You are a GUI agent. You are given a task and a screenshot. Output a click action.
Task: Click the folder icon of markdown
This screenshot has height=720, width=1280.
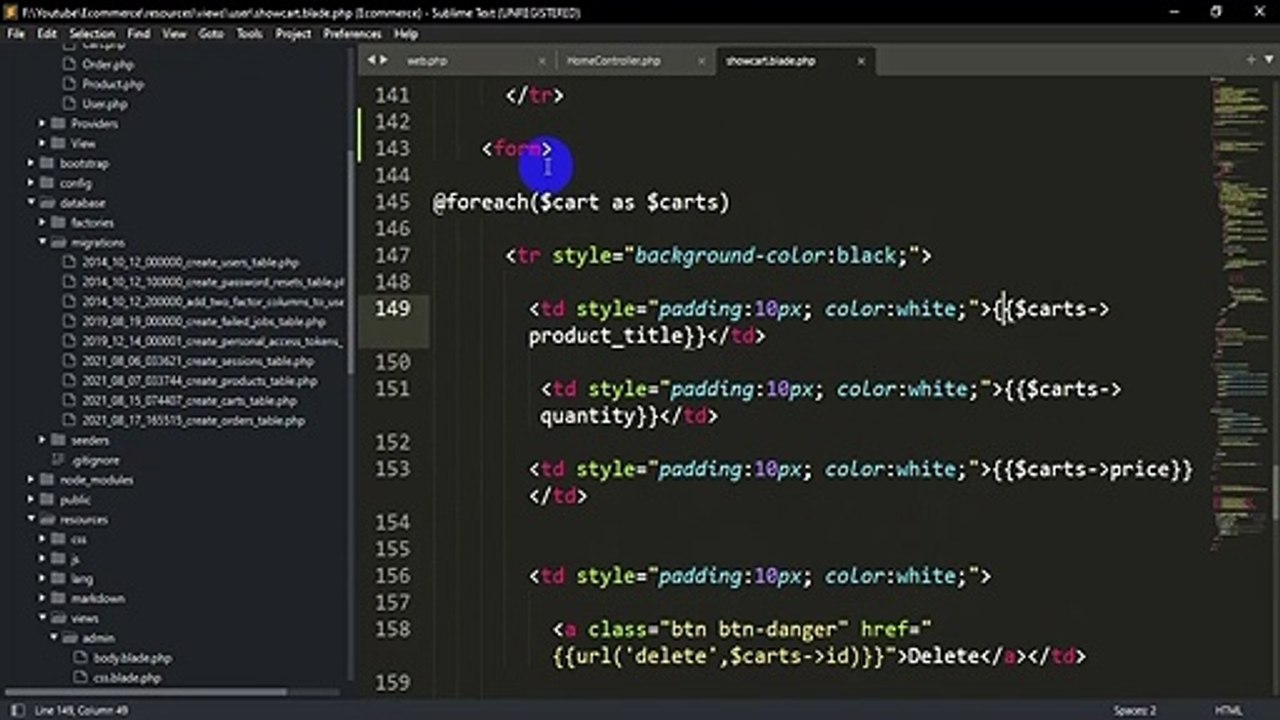58,599
